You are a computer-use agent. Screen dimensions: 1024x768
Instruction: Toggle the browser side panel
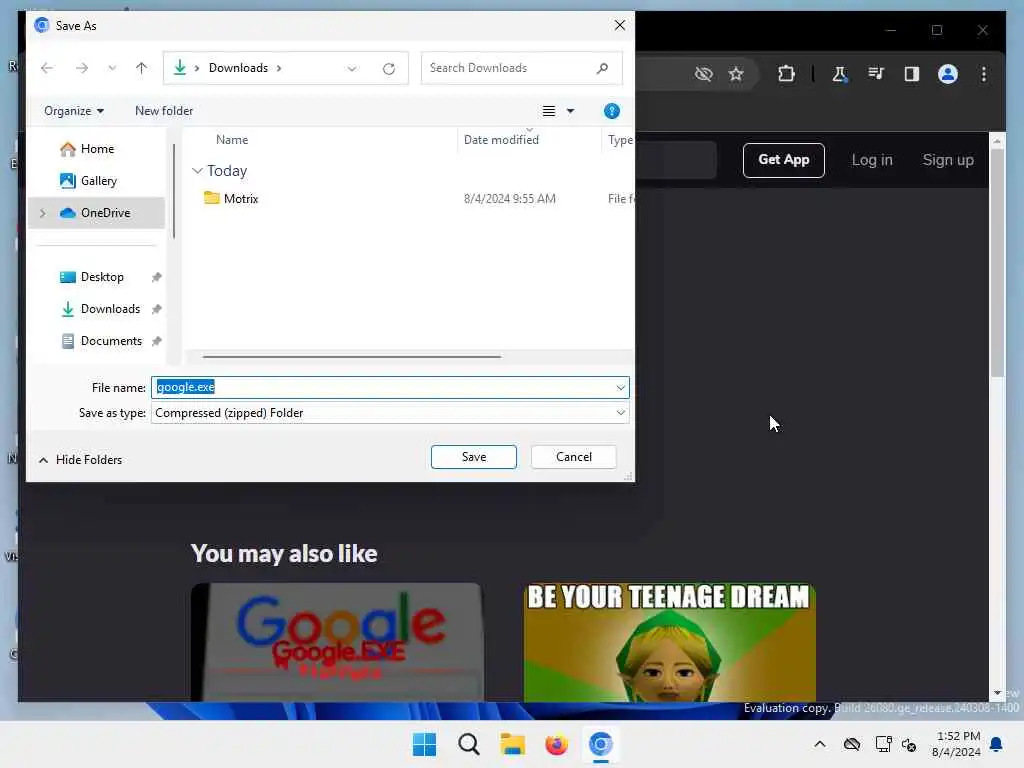coord(912,74)
